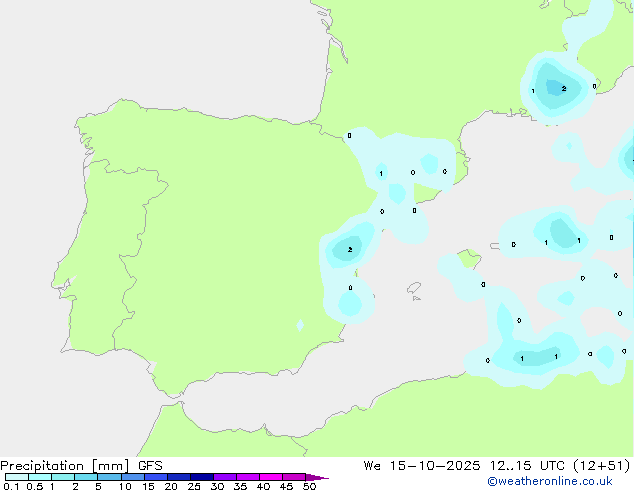Click the "0.1" legend scale label
Screen dimensions: 634x490
[x=11, y=486]
